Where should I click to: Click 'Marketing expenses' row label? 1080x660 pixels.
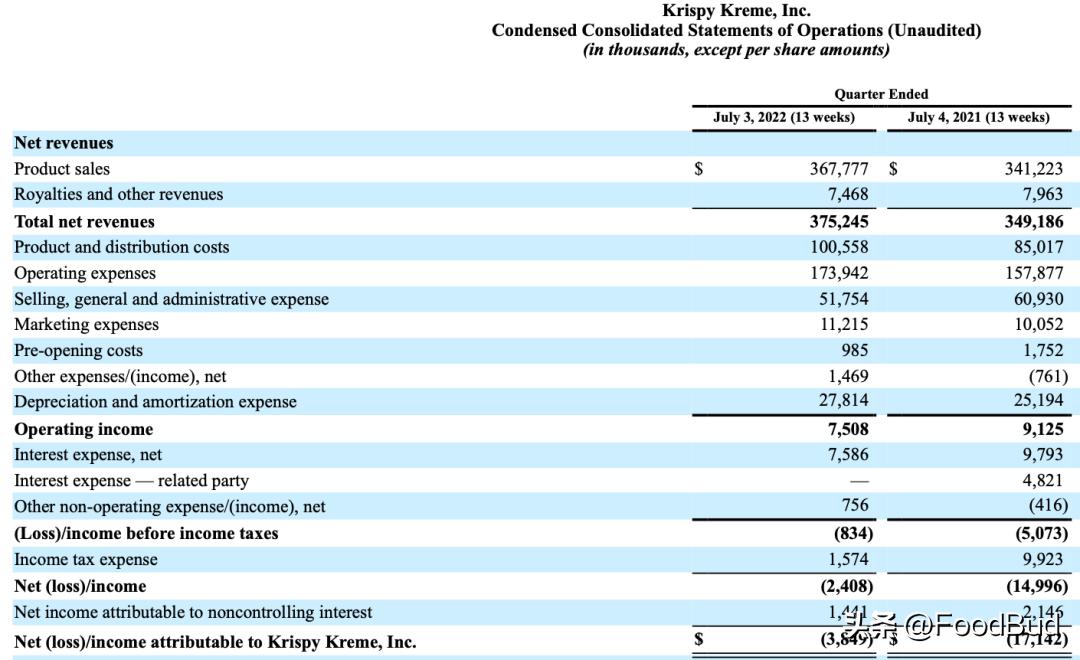(86, 324)
